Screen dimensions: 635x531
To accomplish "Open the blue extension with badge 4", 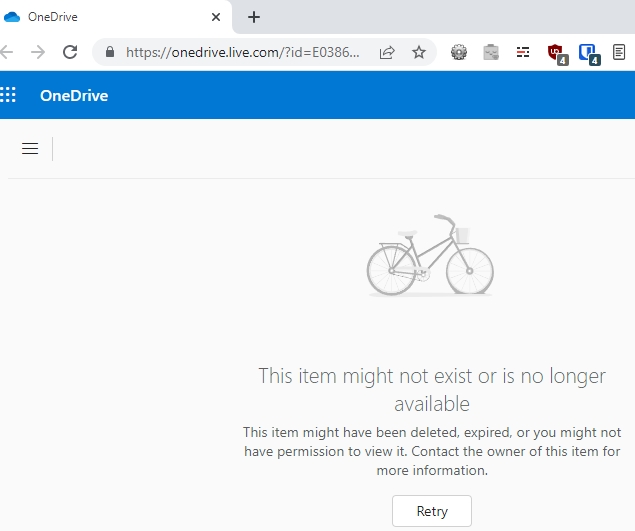I will [x=589, y=54].
